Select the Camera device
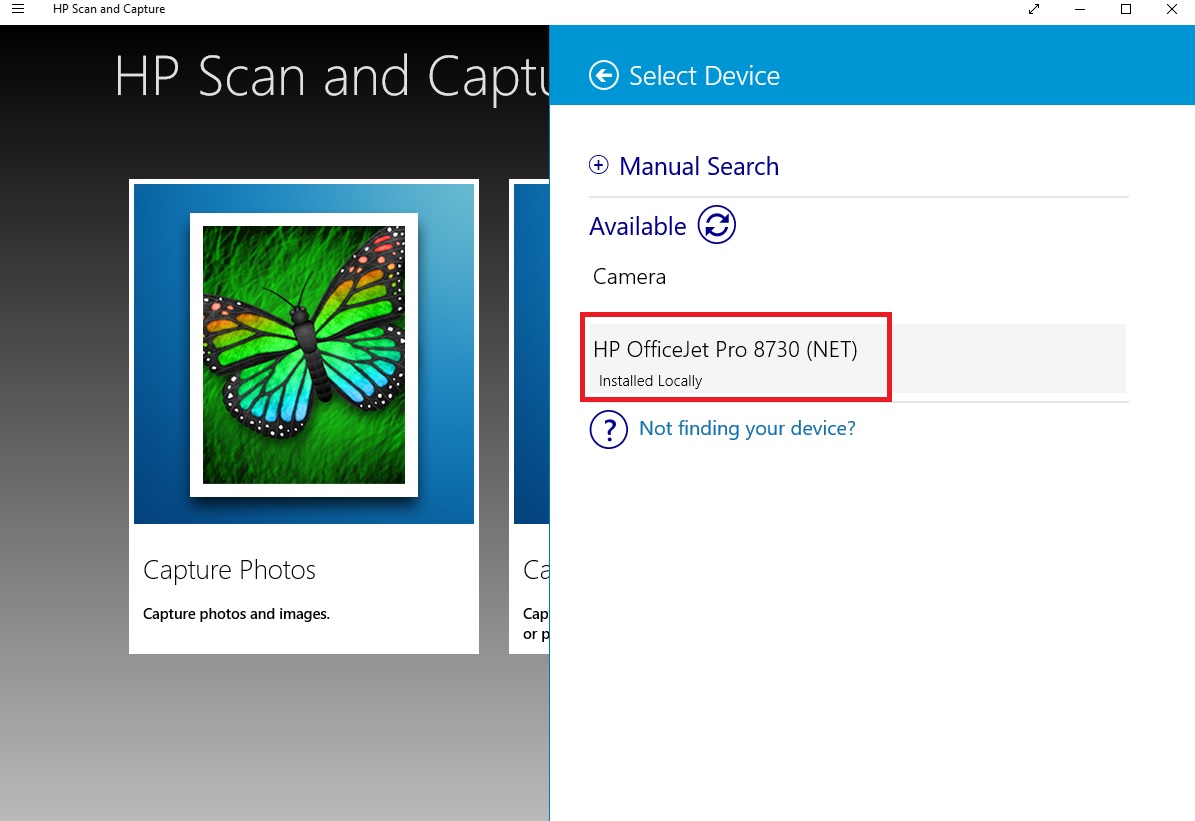 630,277
